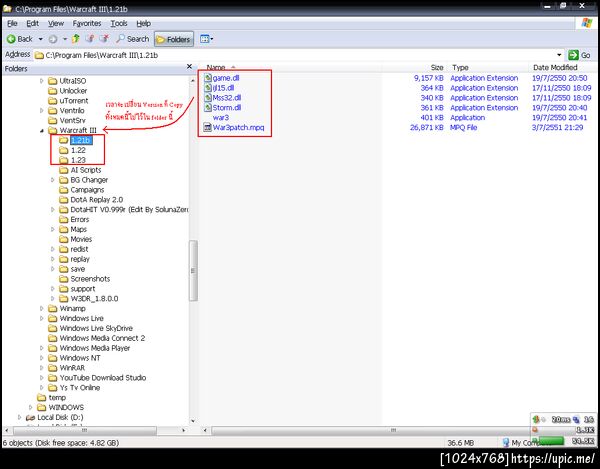Image resolution: width=600 pixels, height=469 pixels.
Task: Expand the Ventrilo folder node
Action: pyautogui.click(x=42, y=111)
